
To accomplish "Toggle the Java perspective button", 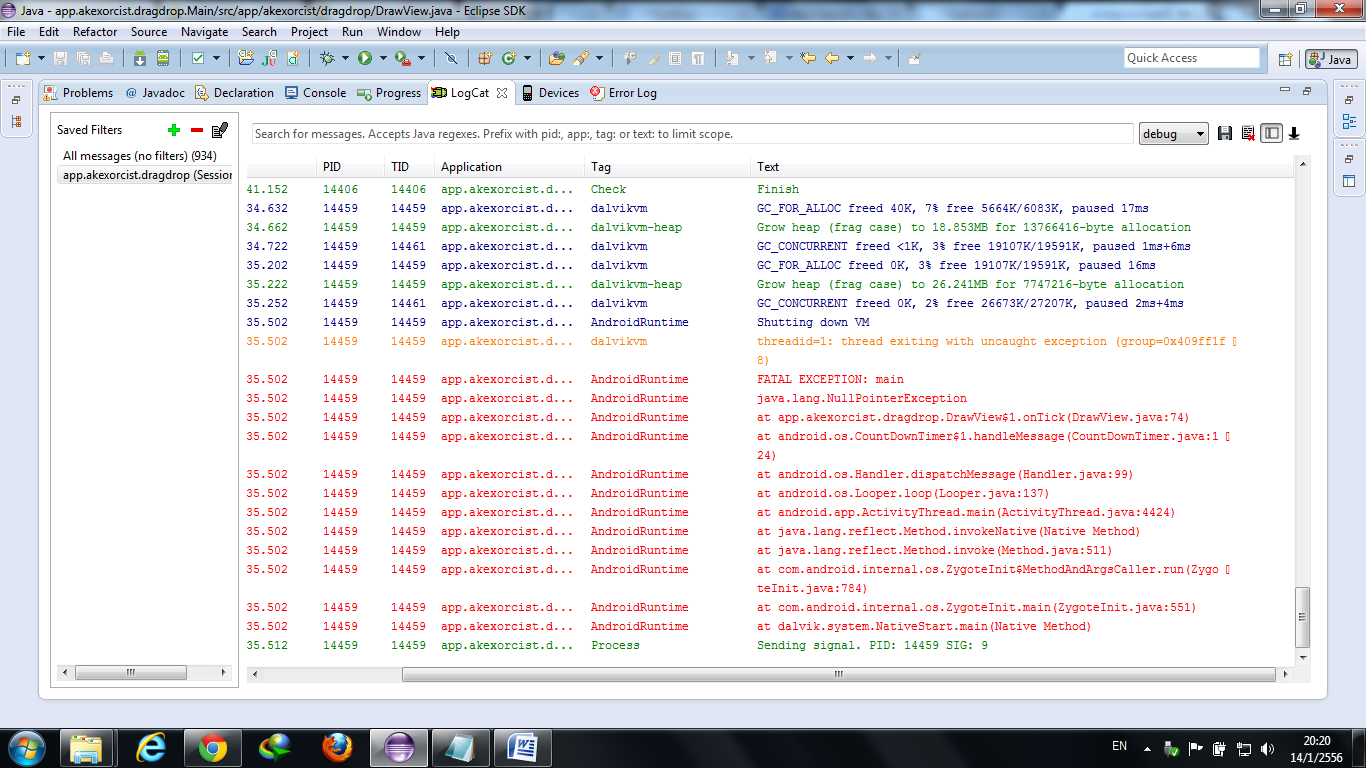I will (1330, 59).
